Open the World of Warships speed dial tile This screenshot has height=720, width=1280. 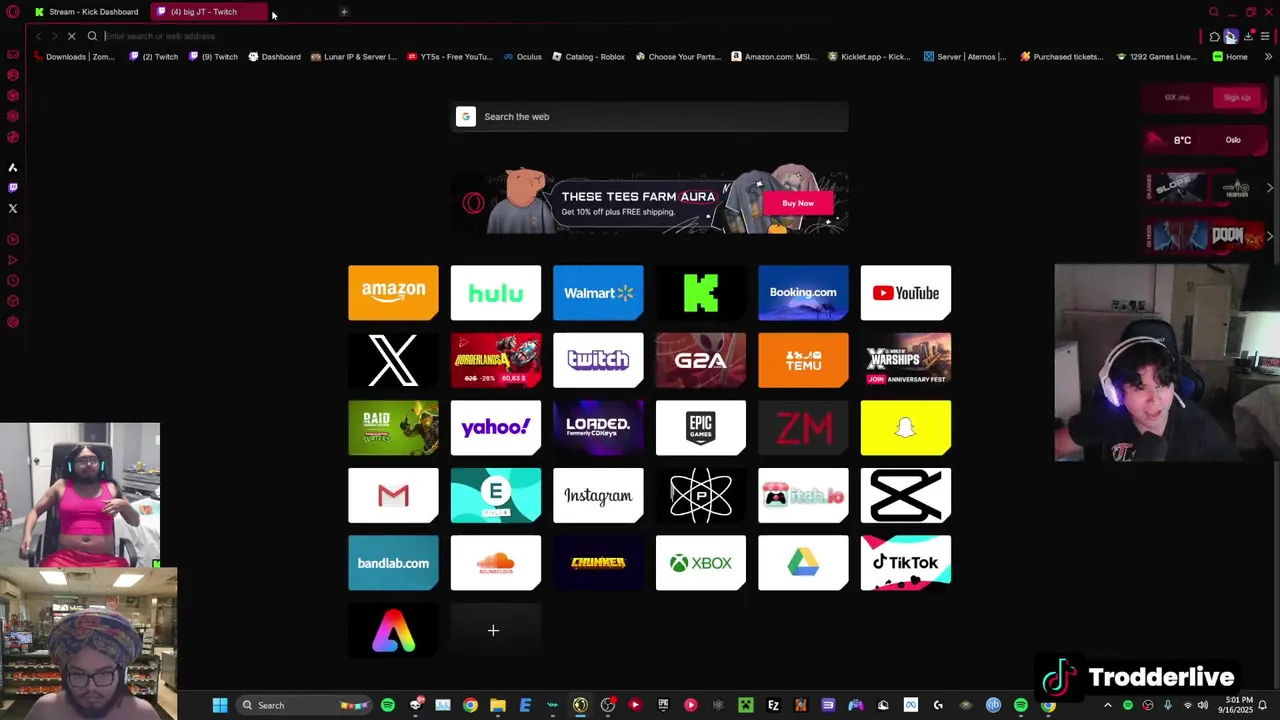tap(906, 360)
